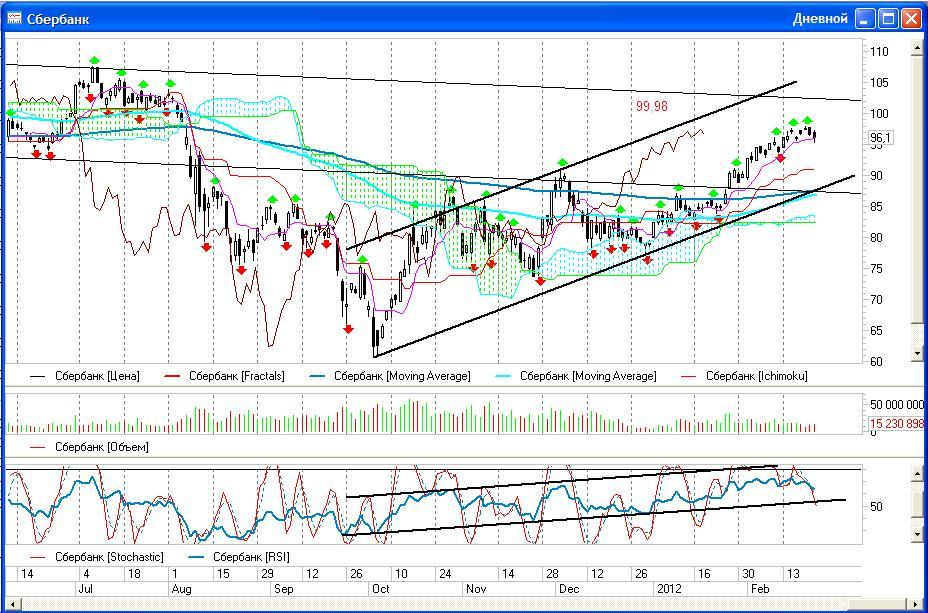Click the 60 price axis label
Viewport: 928px width, 613px height.
coord(879,362)
